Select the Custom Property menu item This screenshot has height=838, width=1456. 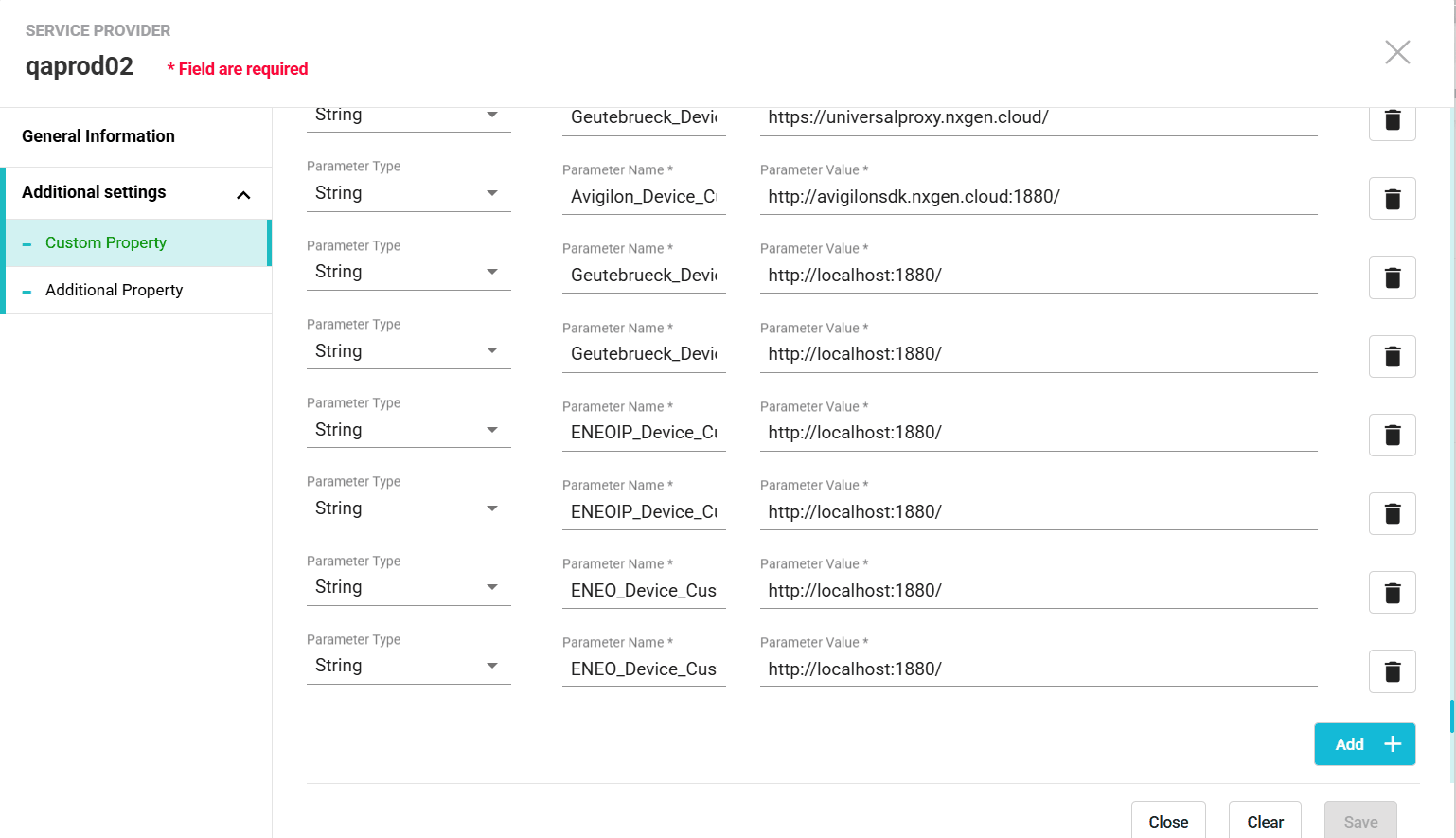pyautogui.click(x=106, y=243)
